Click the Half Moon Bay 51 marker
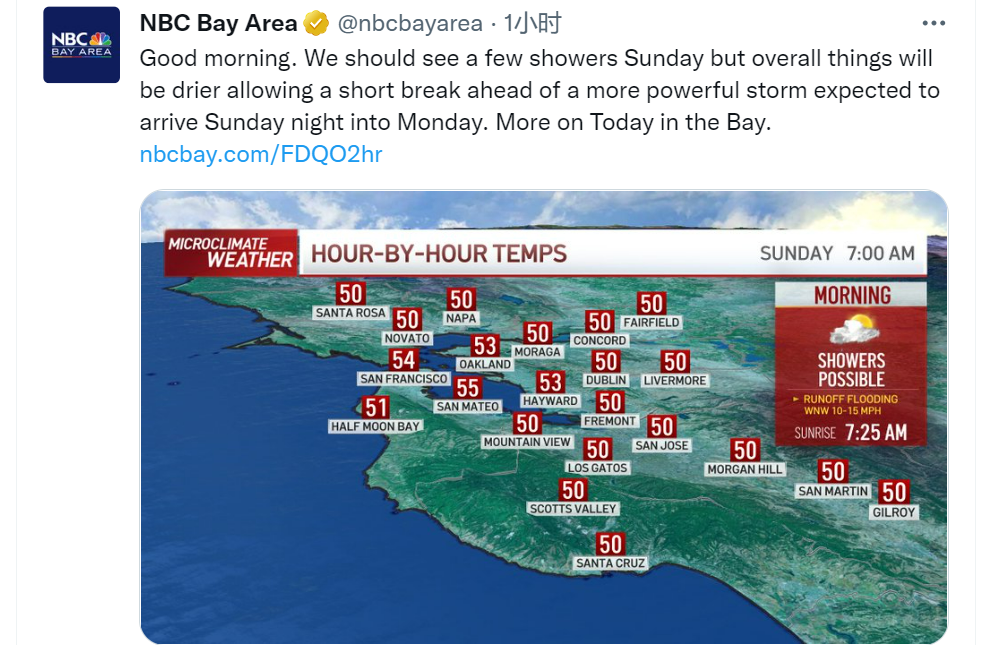This screenshot has width=986, height=645. tap(375, 407)
